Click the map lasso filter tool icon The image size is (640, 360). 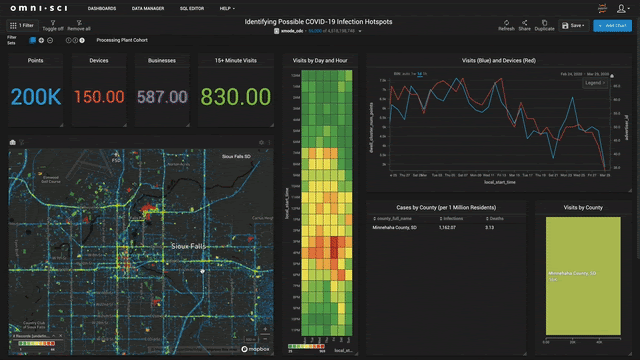pos(22,142)
